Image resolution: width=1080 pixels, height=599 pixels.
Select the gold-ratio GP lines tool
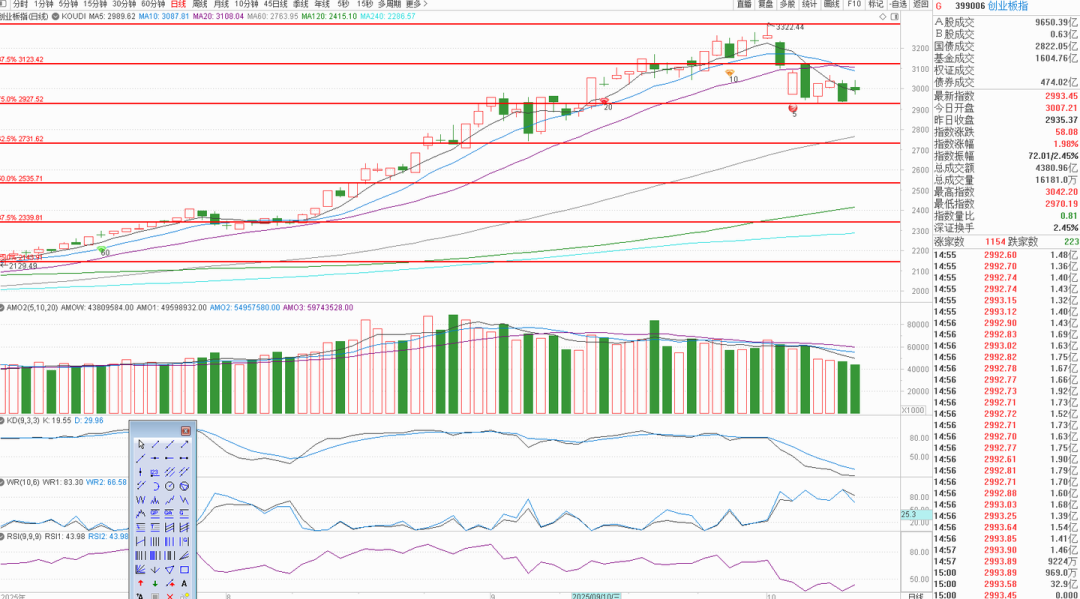point(155,514)
